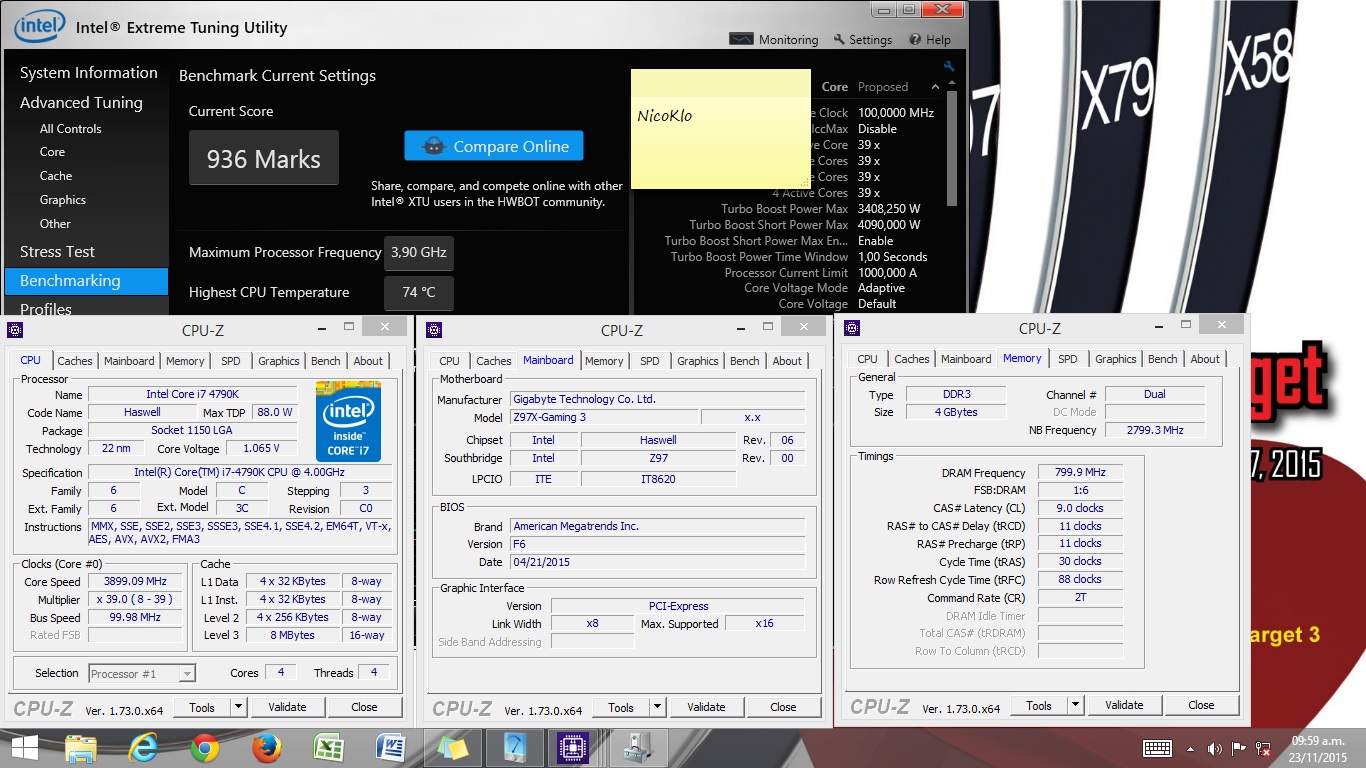Open Tools dropdown arrow in Mainboard window
The image size is (1366, 768).
point(657,707)
